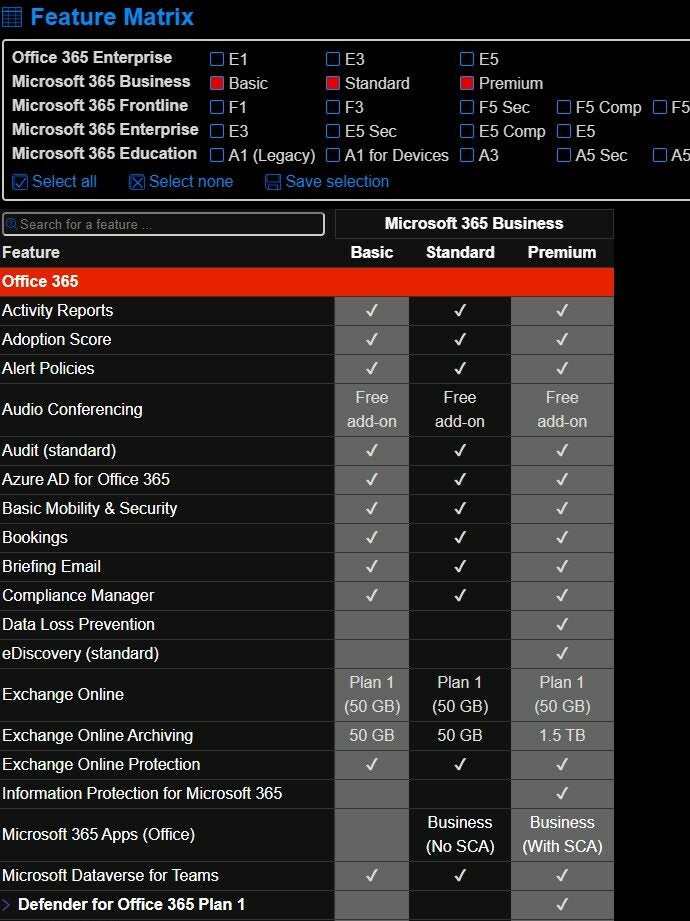Click Premium check mark for Data Loss Prevention

click(562, 624)
